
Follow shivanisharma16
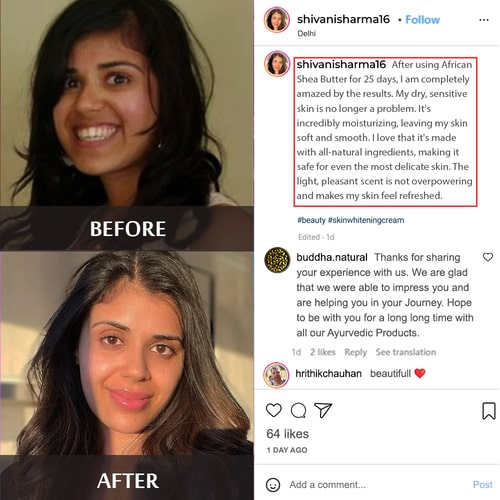click(x=422, y=20)
